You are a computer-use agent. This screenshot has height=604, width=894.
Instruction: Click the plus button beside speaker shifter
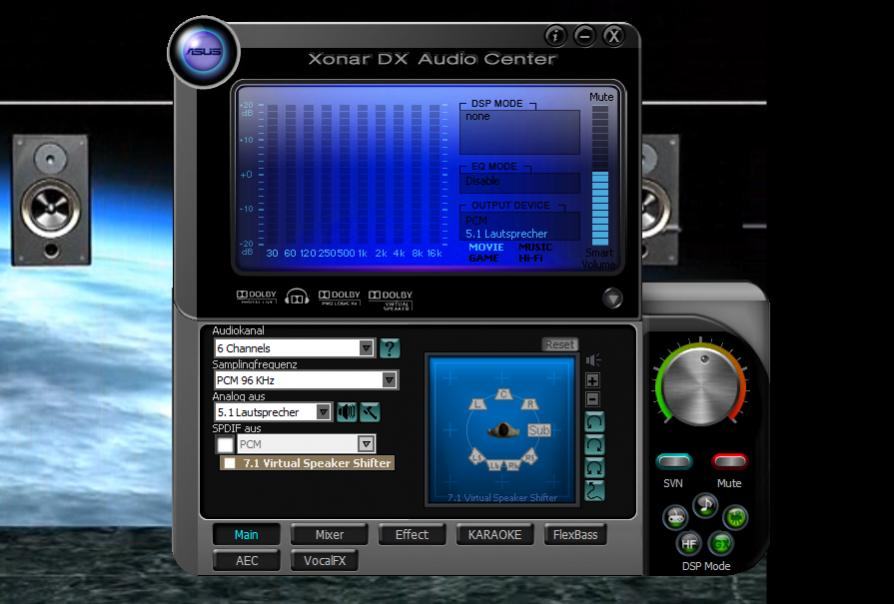coord(592,380)
